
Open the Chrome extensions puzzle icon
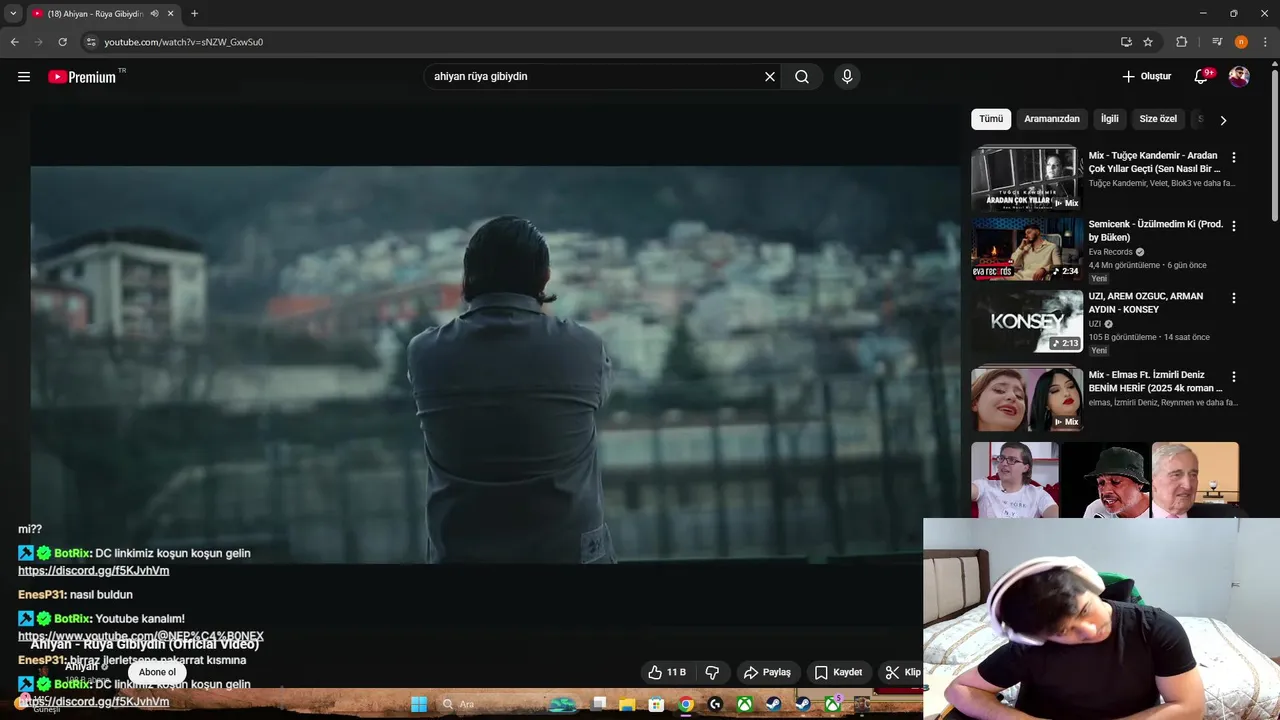click(1182, 42)
